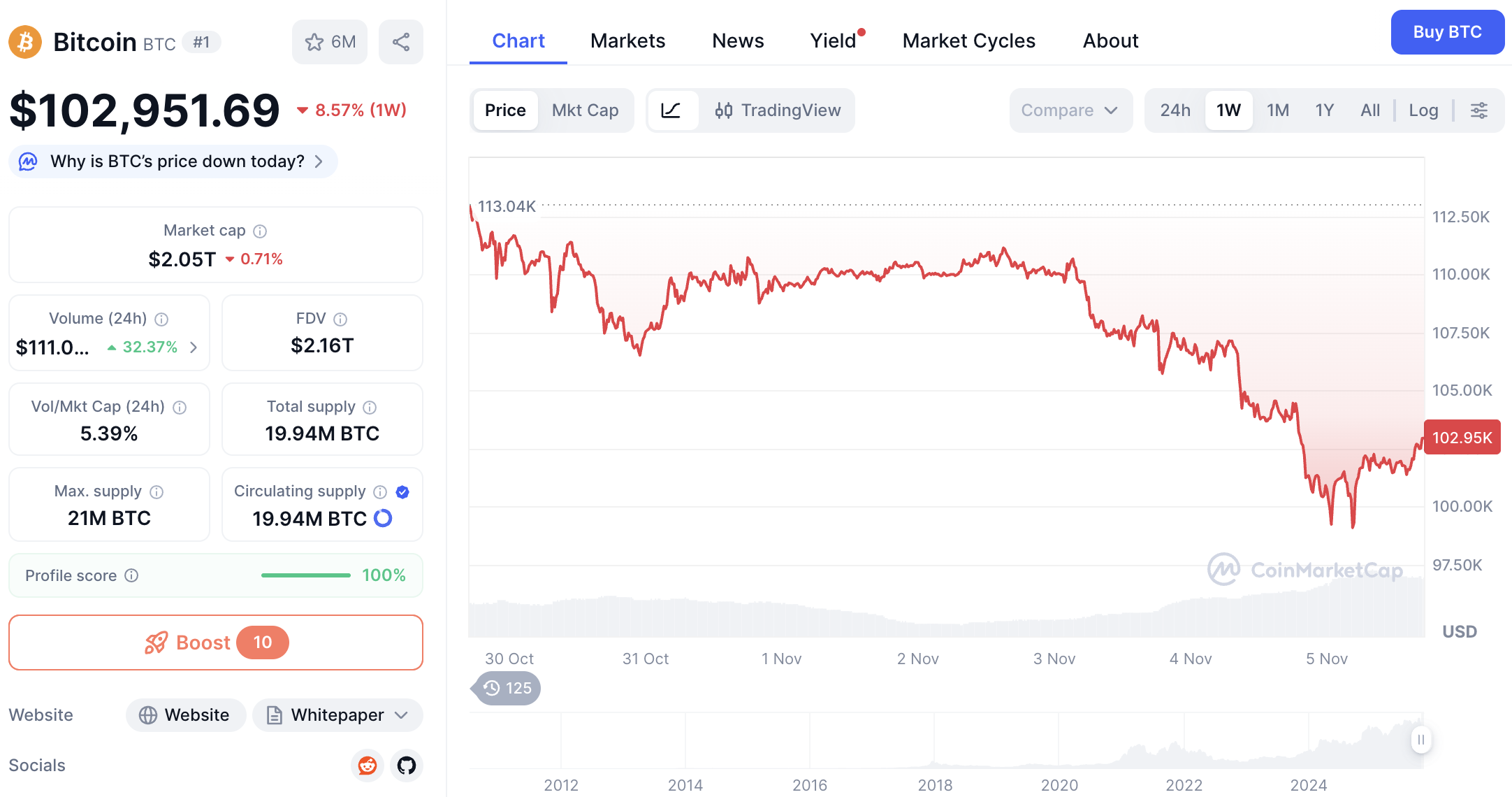Open the News tab
The image size is (1512, 797).
pyautogui.click(x=738, y=41)
